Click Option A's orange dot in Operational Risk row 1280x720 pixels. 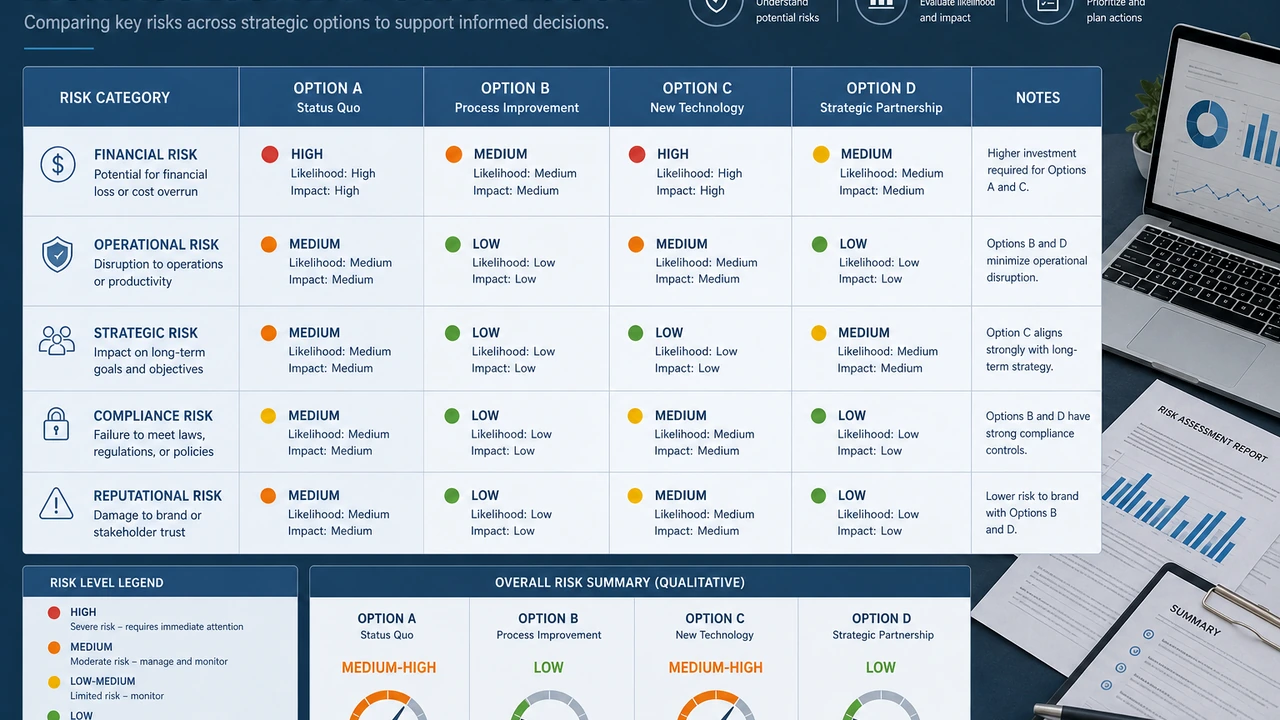pos(268,244)
